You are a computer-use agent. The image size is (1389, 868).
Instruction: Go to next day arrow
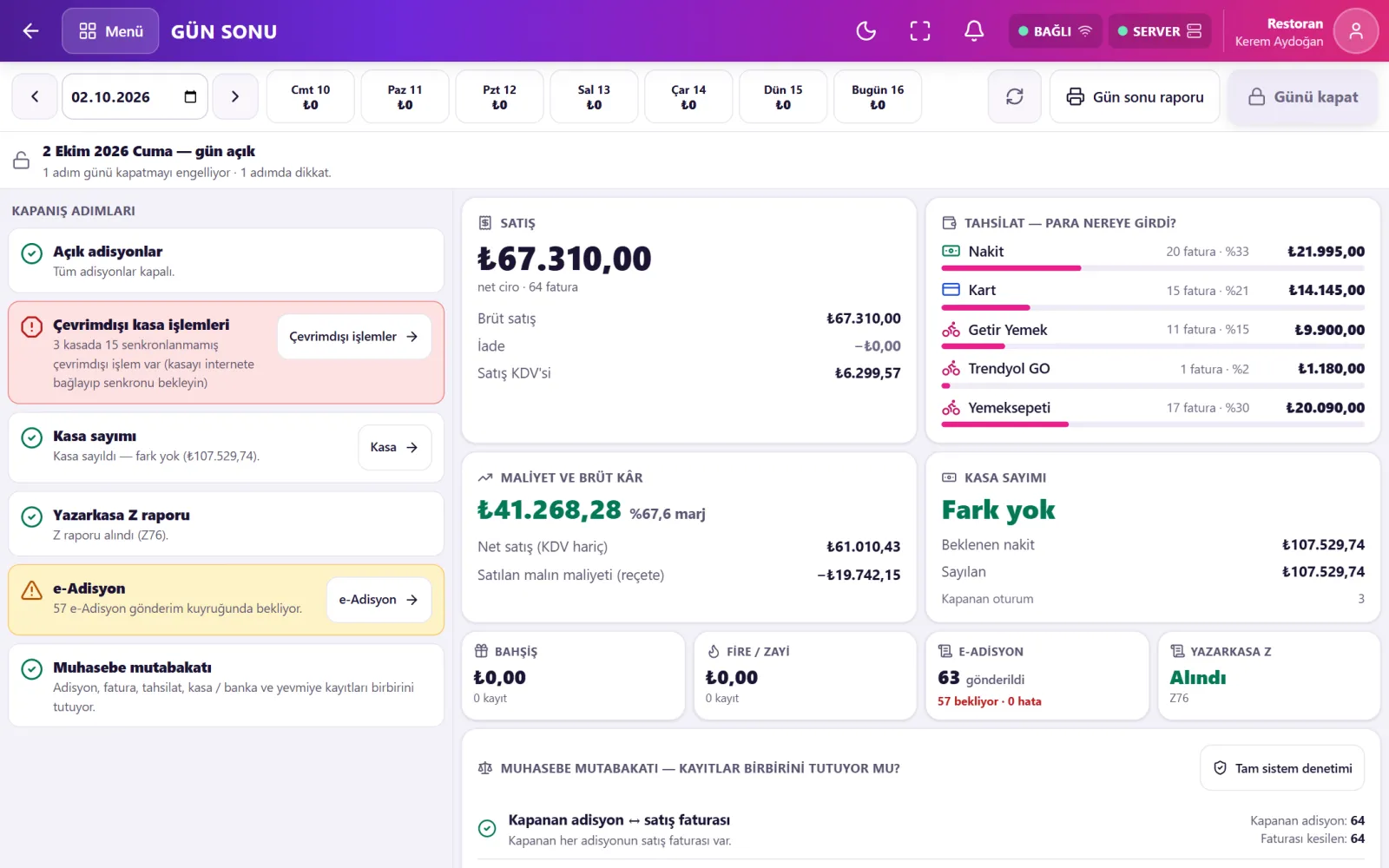pos(235,96)
